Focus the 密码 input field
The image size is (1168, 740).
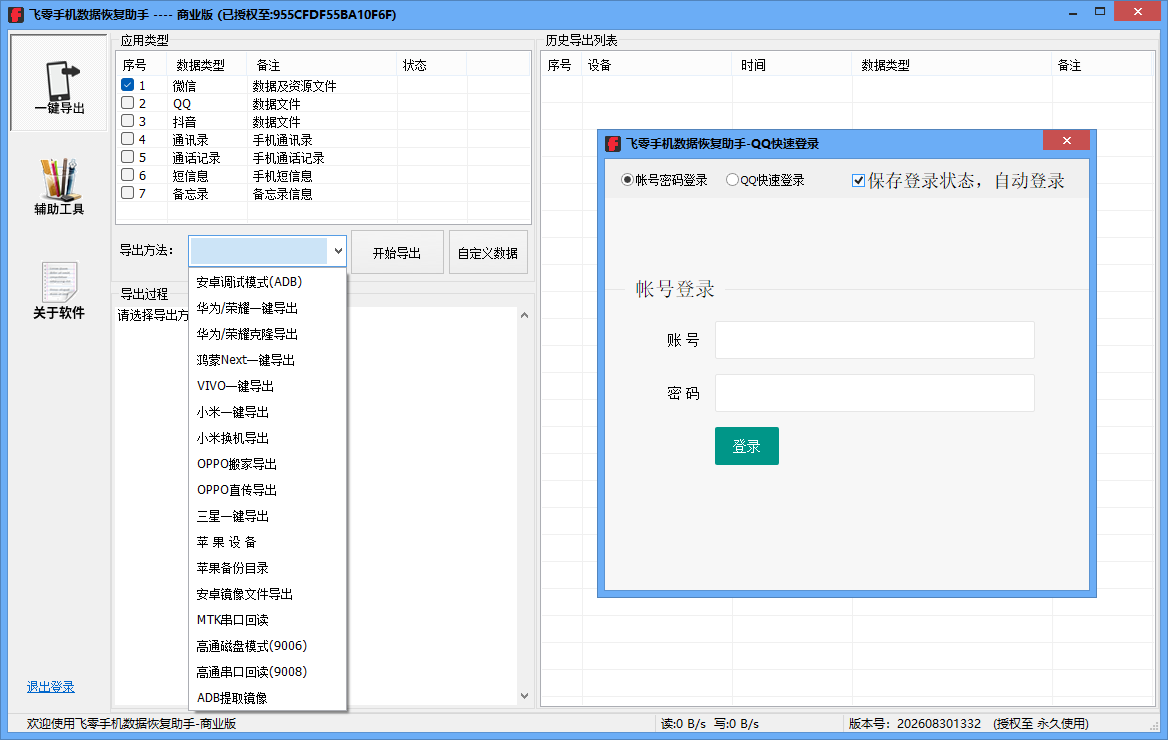[875, 393]
